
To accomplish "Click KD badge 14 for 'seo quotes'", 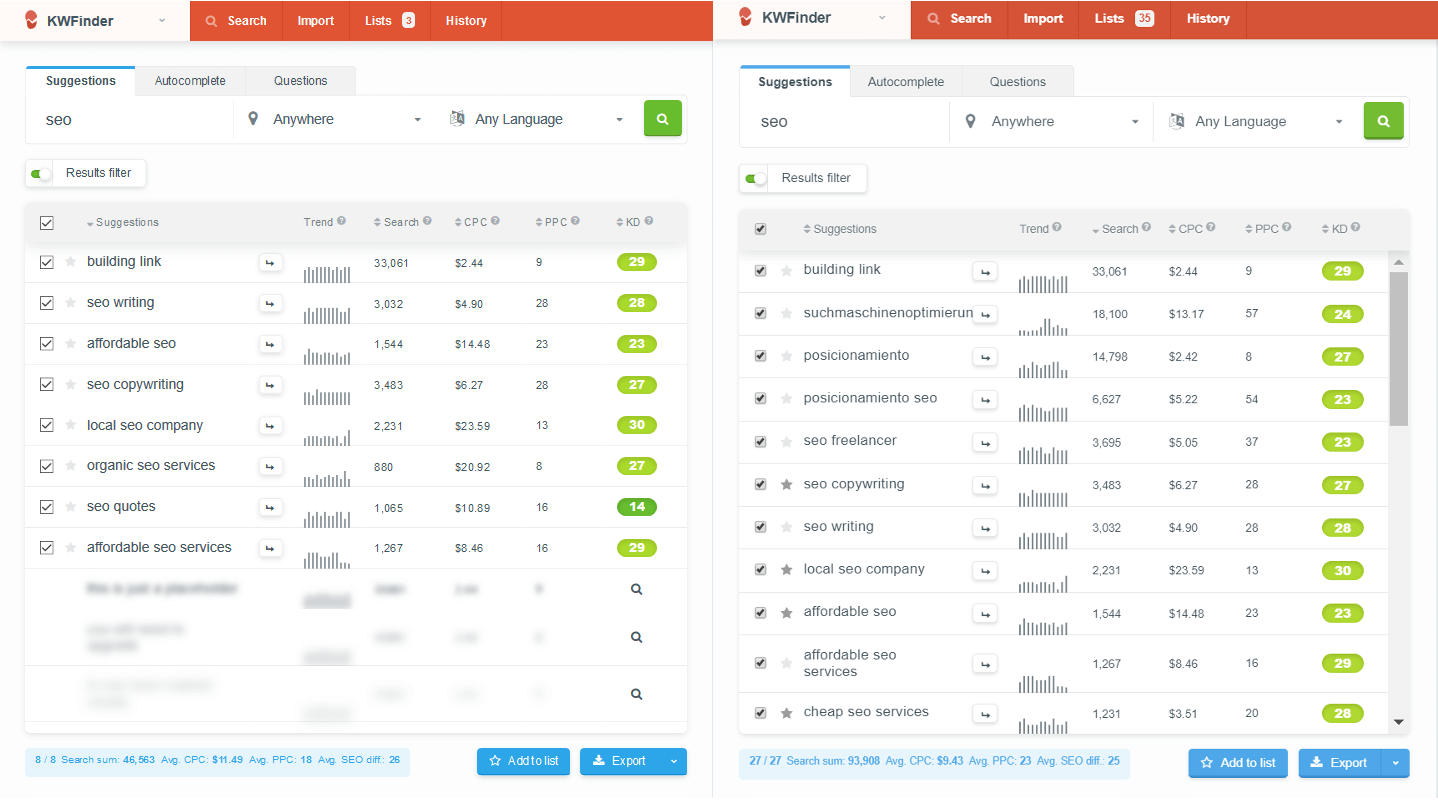I will coord(637,507).
